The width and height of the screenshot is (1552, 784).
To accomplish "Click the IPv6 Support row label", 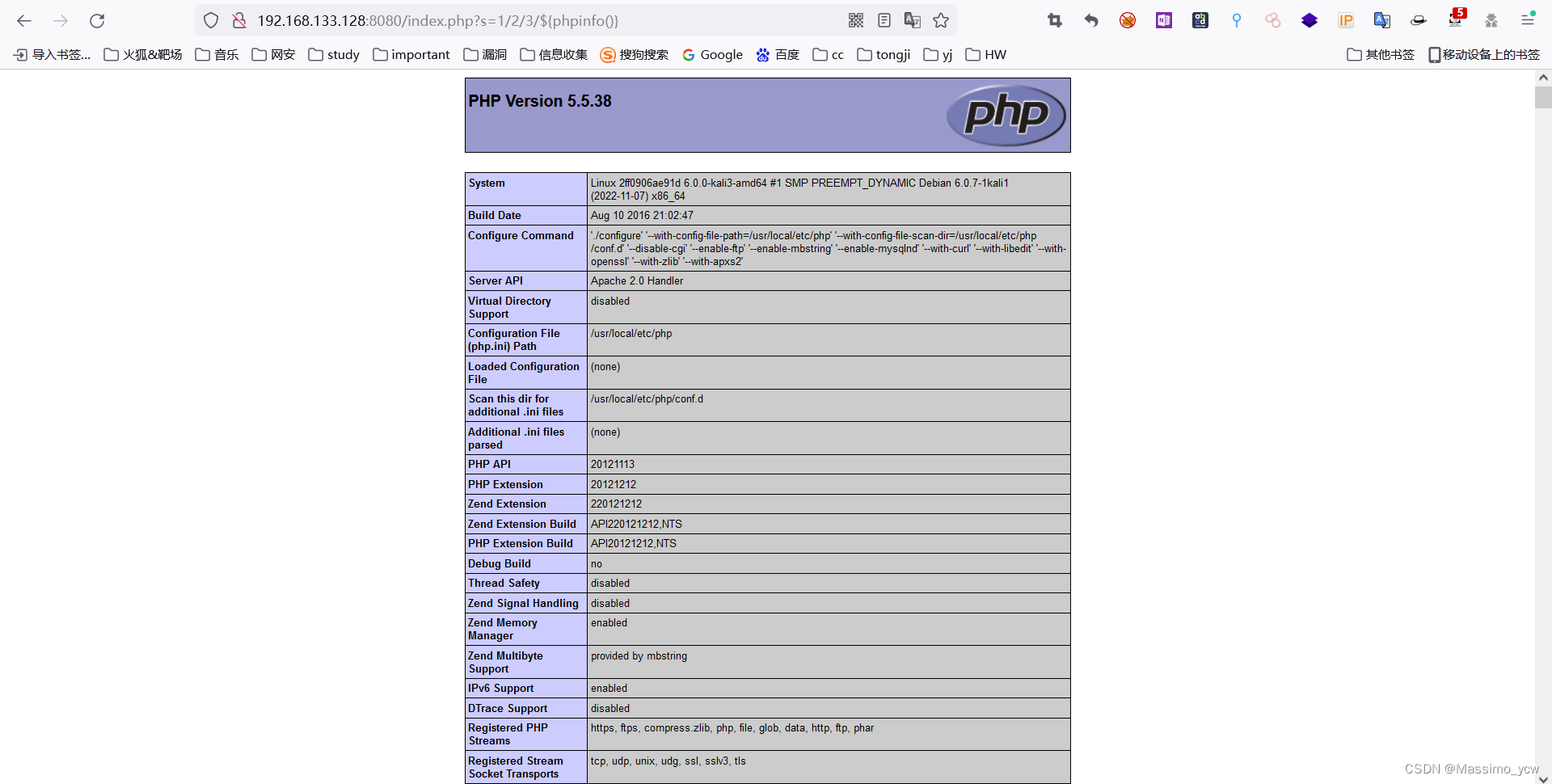I will coord(501,689).
